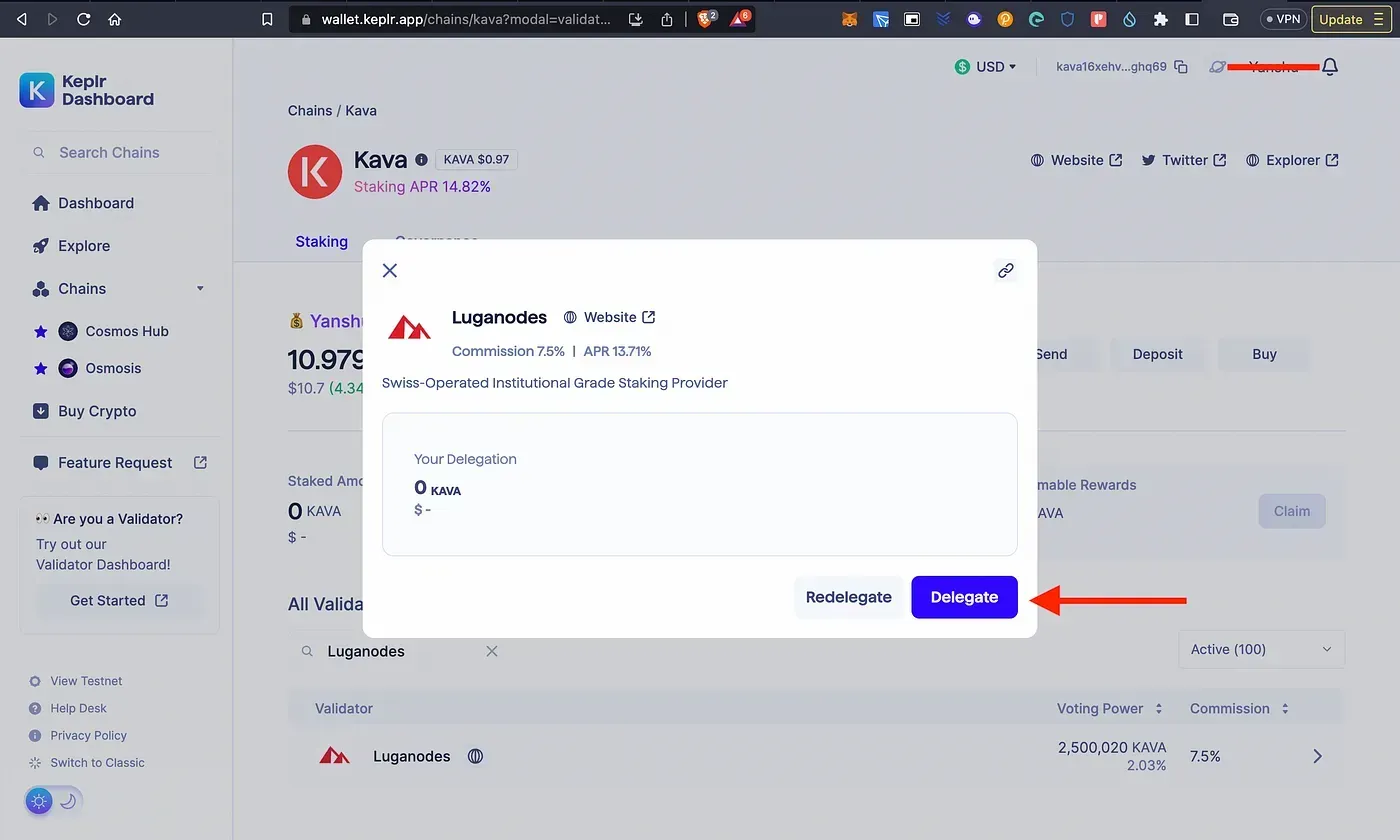Open Brave wallet icon
Viewport: 1400px width, 840px height.
point(1231,19)
